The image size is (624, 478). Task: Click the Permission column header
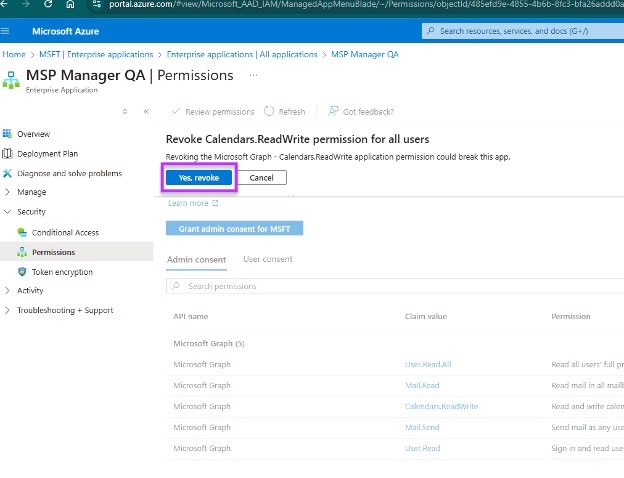coord(571,316)
